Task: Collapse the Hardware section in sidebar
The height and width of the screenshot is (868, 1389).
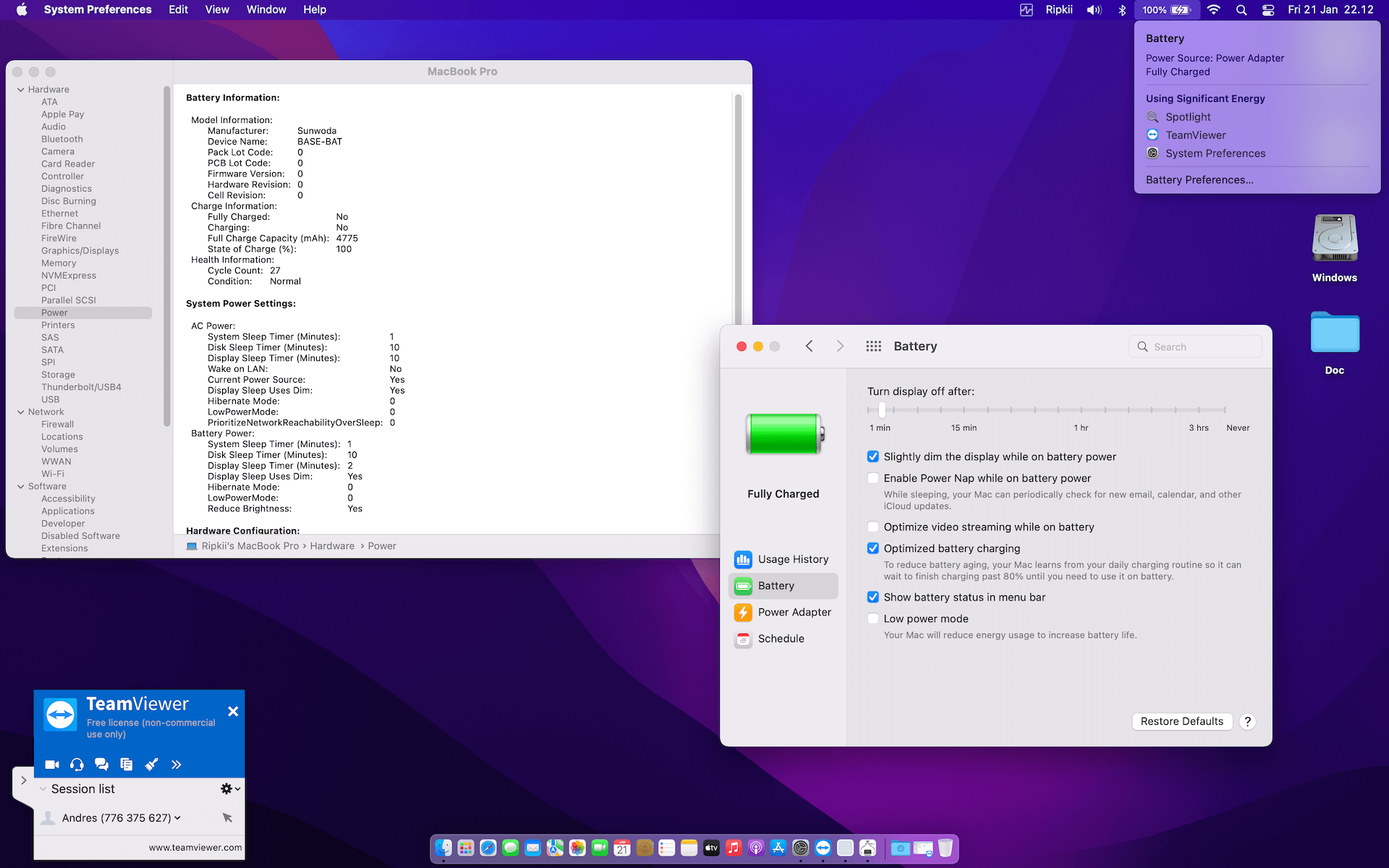Action: [21, 90]
